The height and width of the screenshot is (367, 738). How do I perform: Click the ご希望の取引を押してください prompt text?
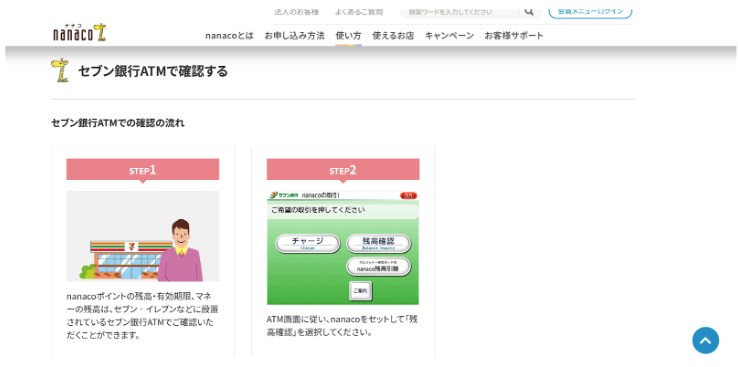[318, 210]
